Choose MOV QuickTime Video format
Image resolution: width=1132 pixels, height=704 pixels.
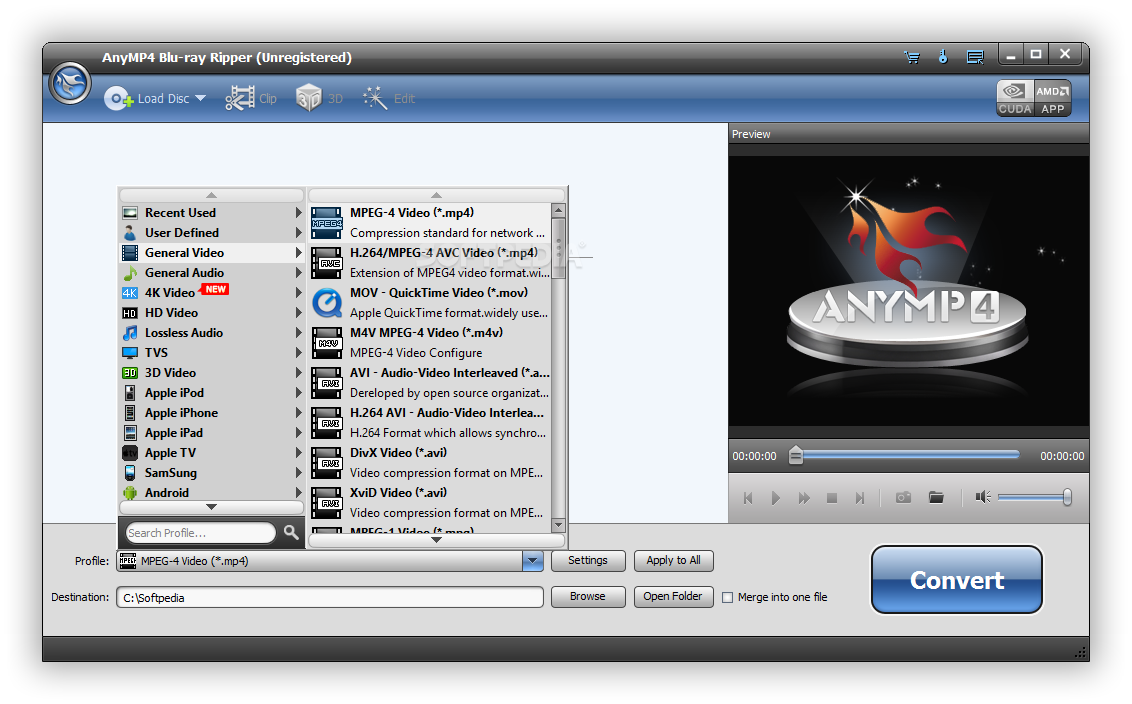pyautogui.click(x=430, y=303)
